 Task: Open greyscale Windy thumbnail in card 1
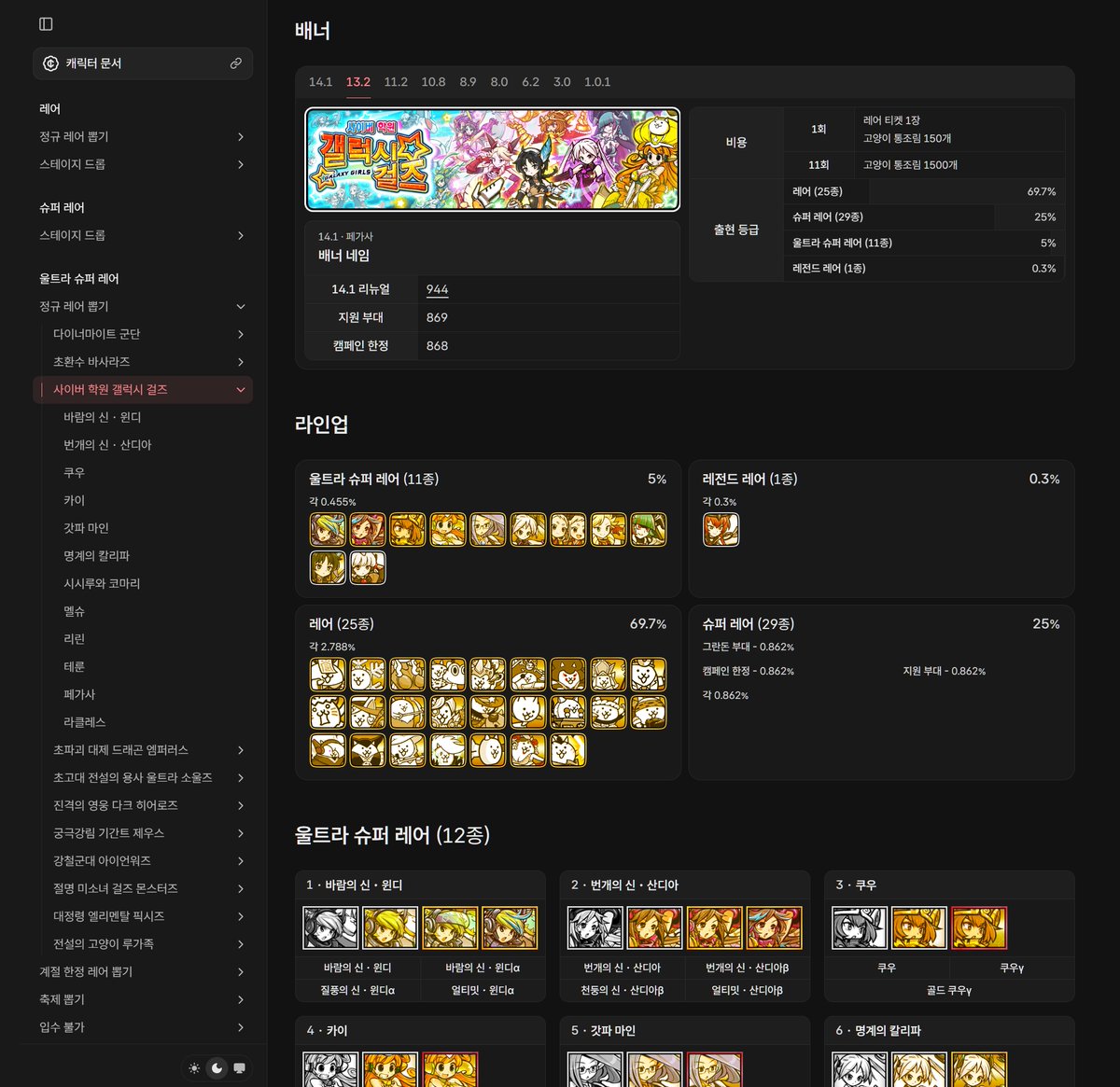(x=330, y=927)
